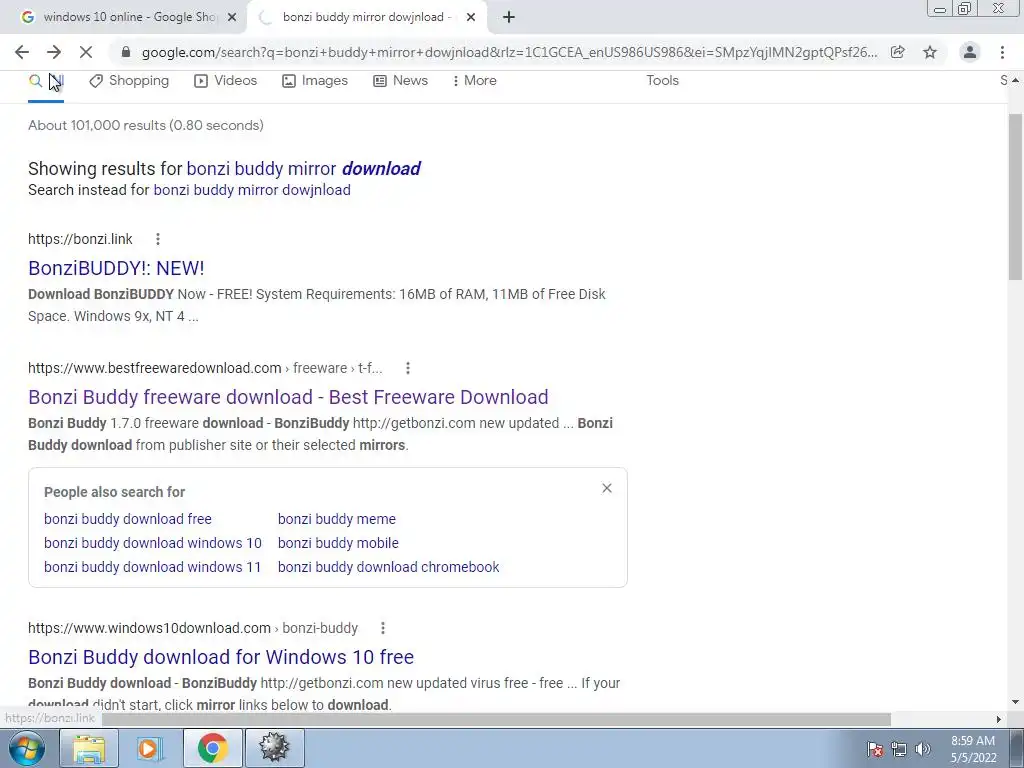Bookmark this page with the star icon
This screenshot has height=768, width=1024.
[930, 52]
